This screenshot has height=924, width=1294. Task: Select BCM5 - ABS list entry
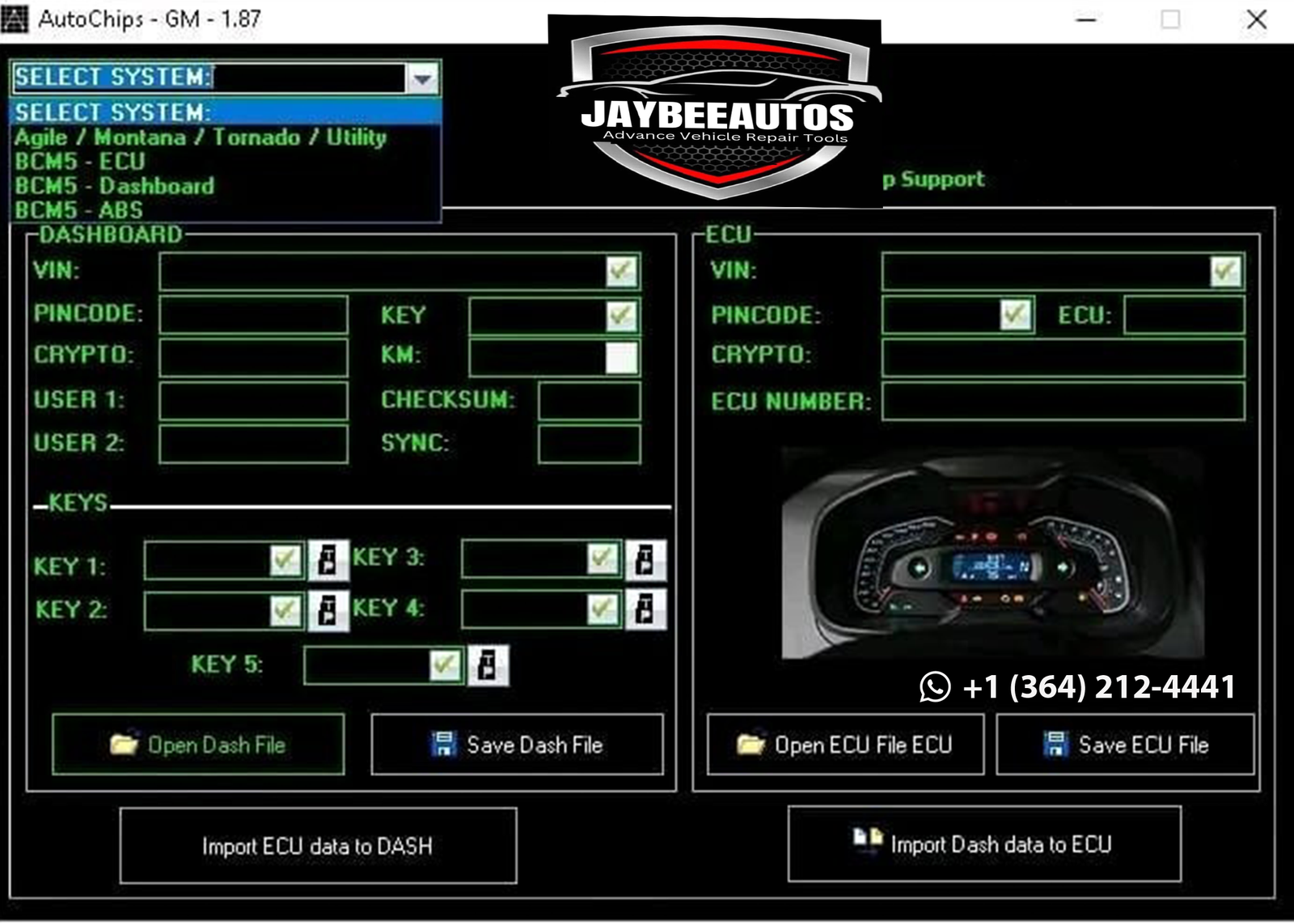79,210
